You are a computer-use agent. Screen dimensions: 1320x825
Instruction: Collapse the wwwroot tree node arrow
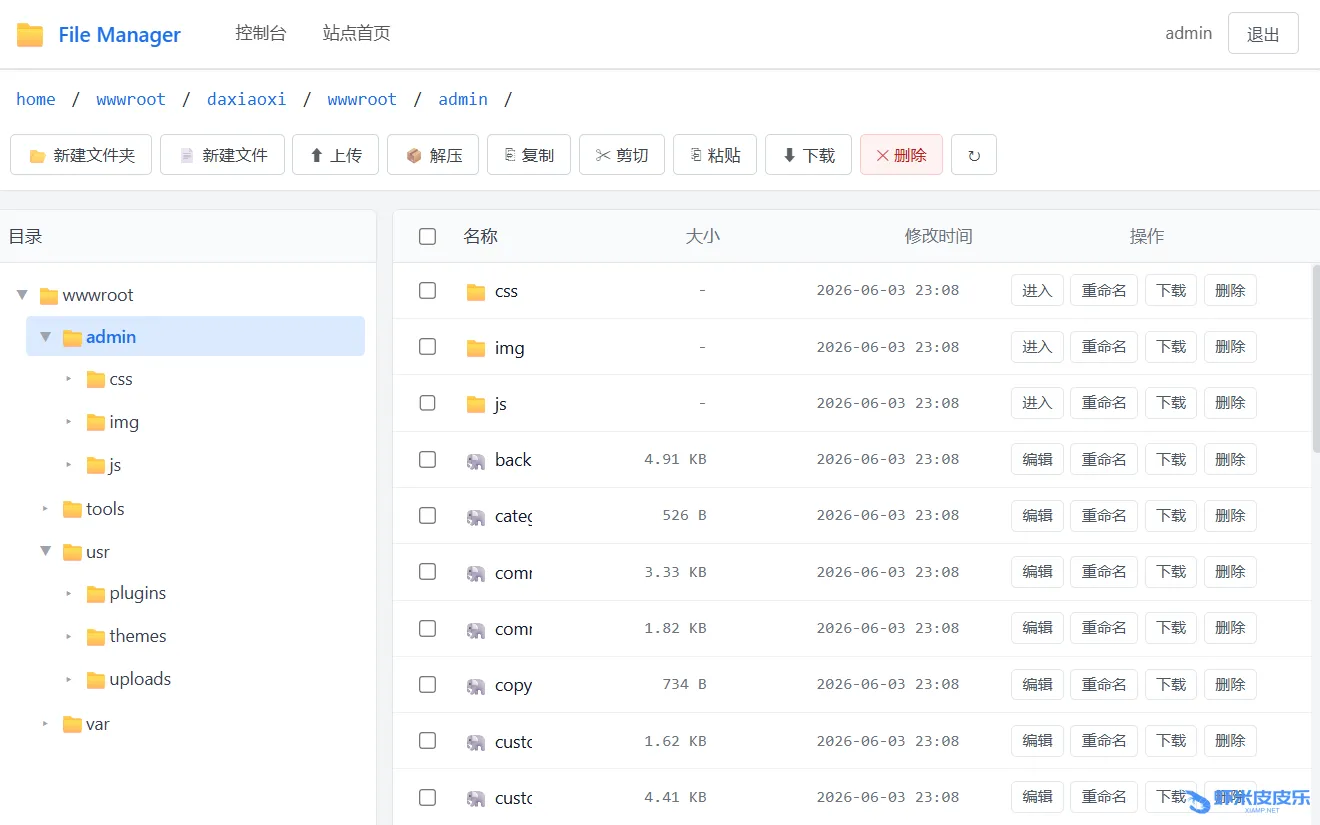22,295
